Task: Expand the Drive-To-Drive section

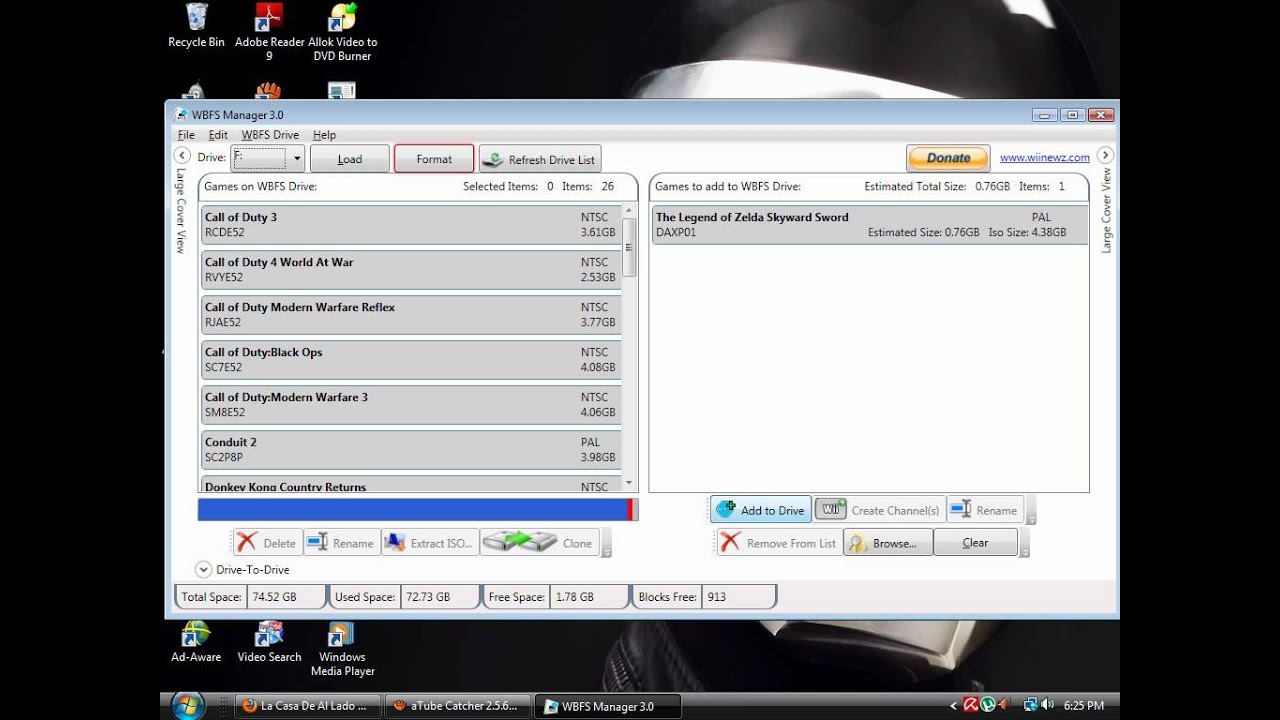Action: 203,569
